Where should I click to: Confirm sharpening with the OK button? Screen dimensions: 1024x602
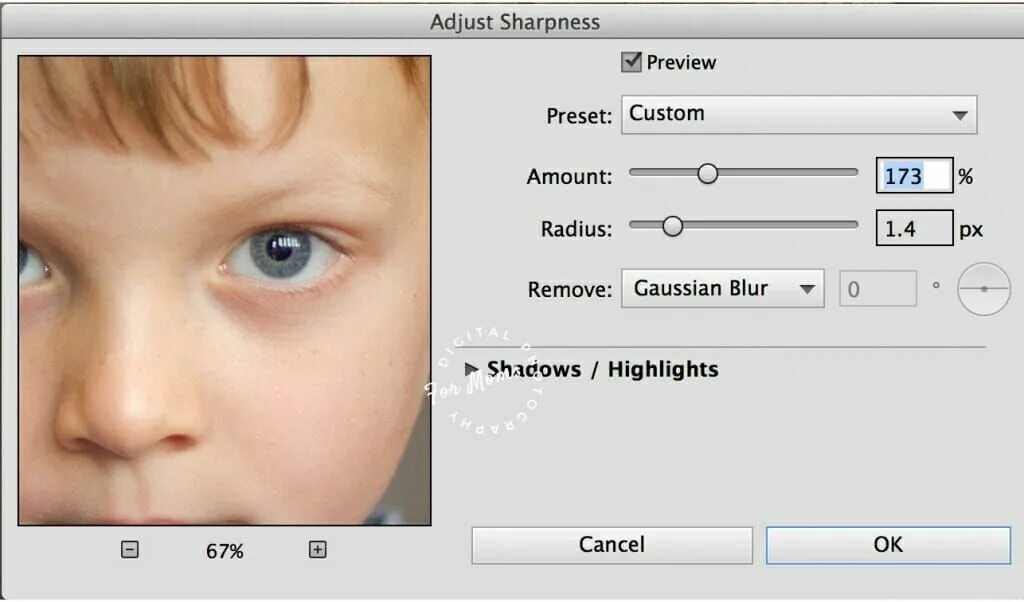(x=888, y=545)
